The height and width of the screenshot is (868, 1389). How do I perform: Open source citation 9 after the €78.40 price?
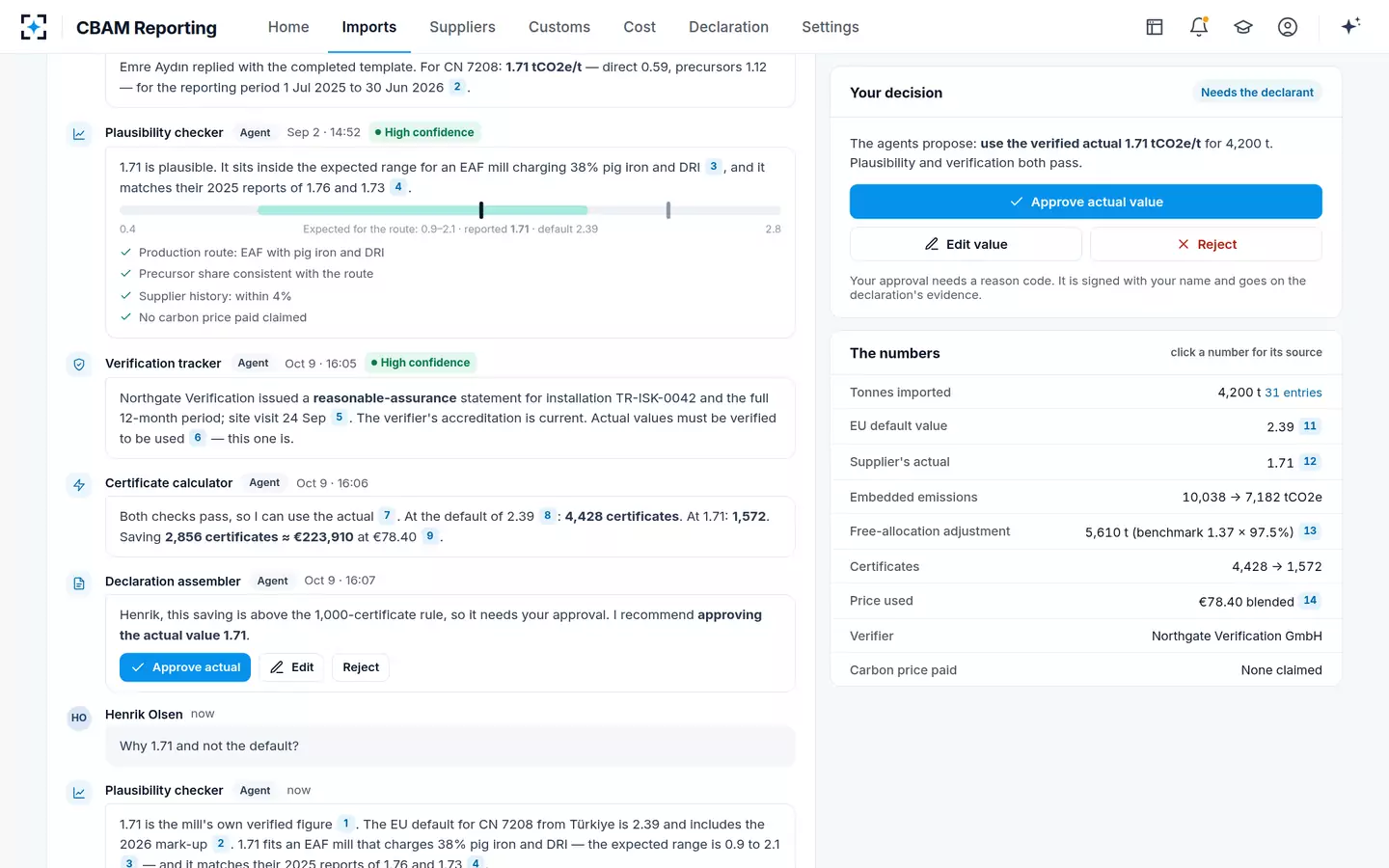tap(430, 536)
